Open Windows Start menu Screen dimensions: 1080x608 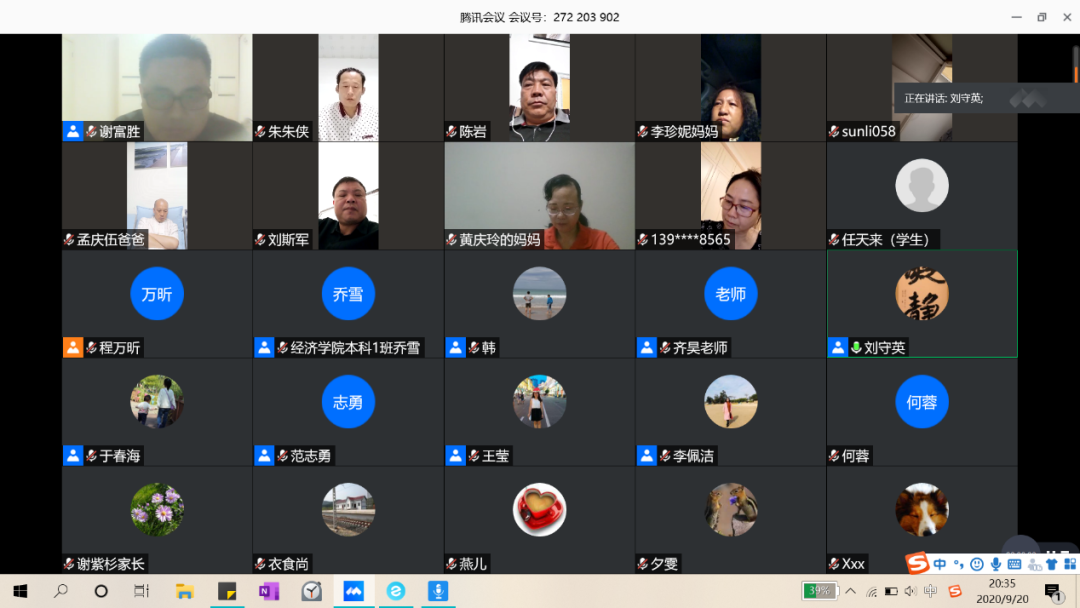click(20, 591)
